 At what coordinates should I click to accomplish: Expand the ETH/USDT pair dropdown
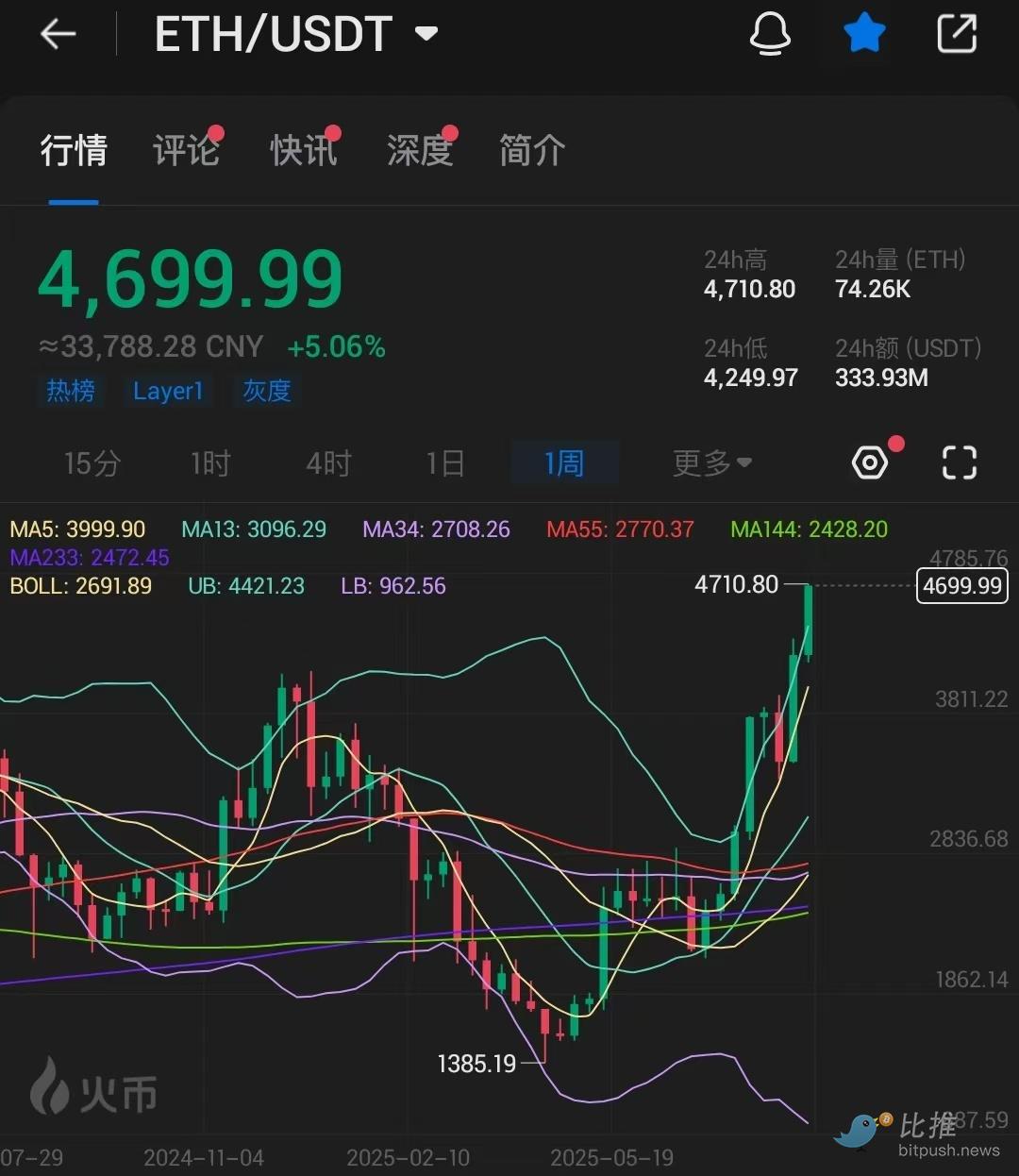coord(426,35)
